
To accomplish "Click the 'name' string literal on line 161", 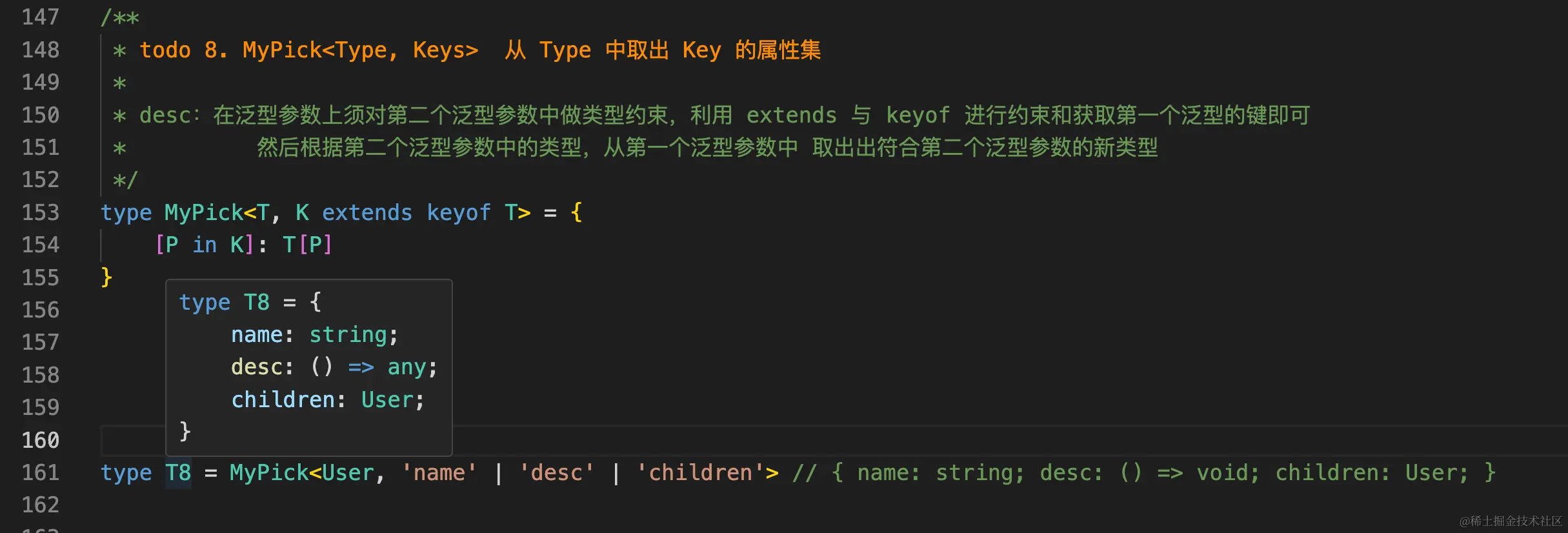I will click(439, 473).
